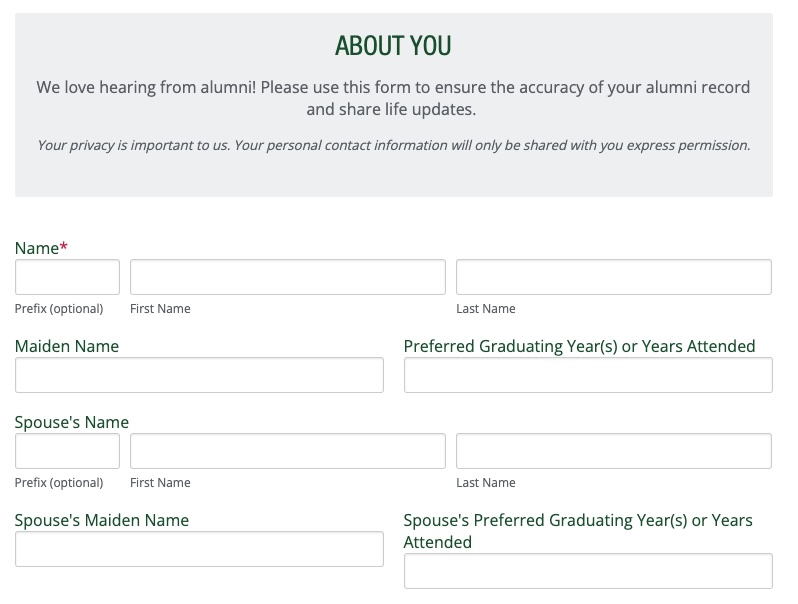Select the Last Name field under Name
Viewport: 798px width, 604px height.
[613, 277]
